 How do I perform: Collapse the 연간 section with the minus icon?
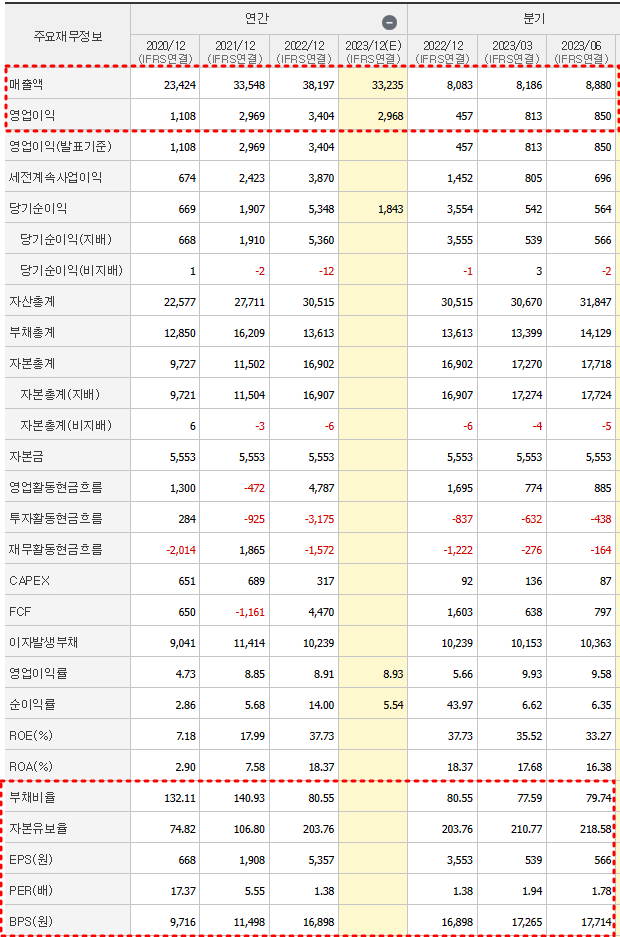click(389, 22)
